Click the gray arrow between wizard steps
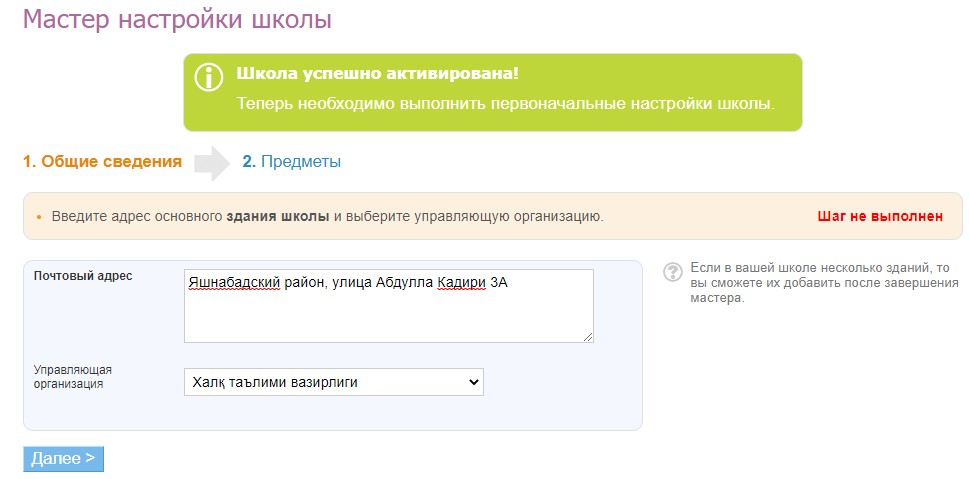Screen dimensions: 969x479 coord(212,163)
